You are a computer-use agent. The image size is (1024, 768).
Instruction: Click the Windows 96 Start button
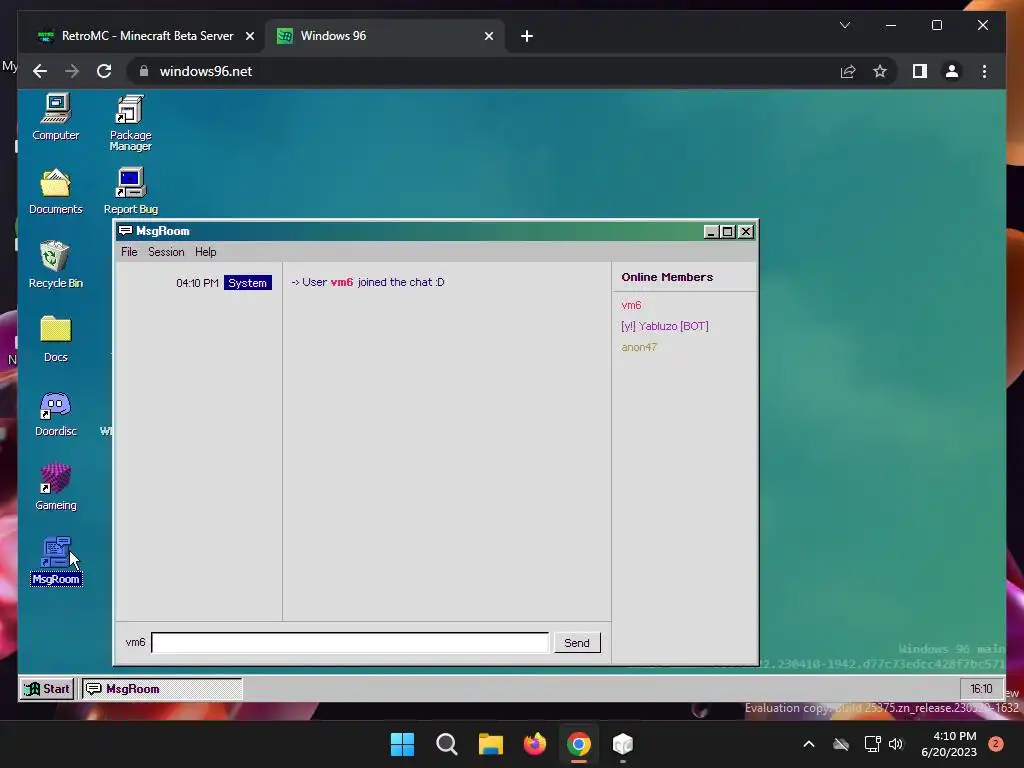47,688
